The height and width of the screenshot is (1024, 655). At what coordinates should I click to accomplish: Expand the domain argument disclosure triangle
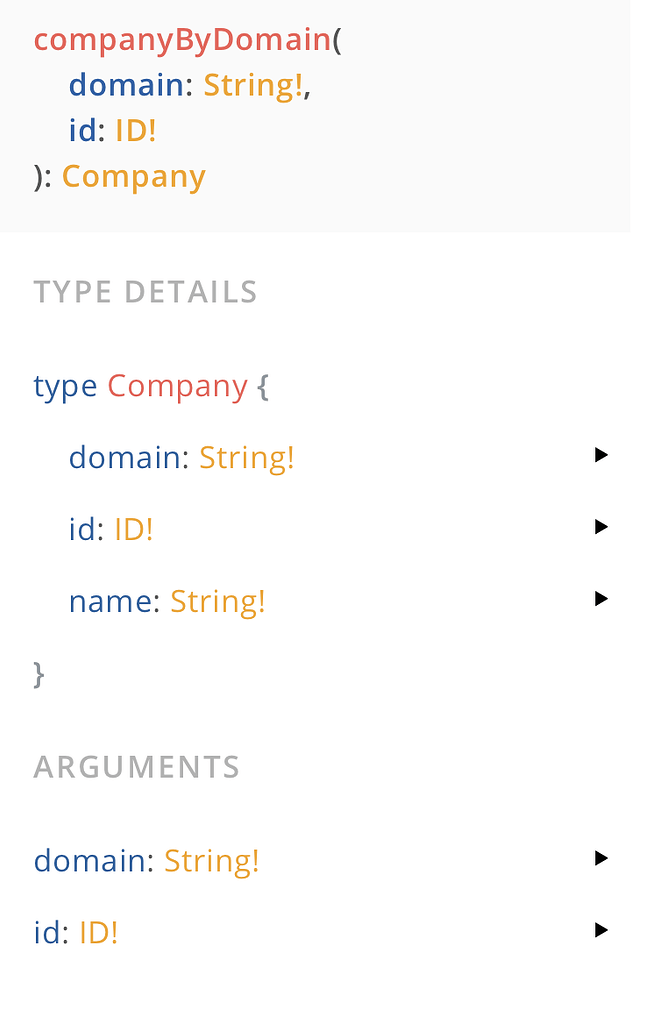click(601, 857)
